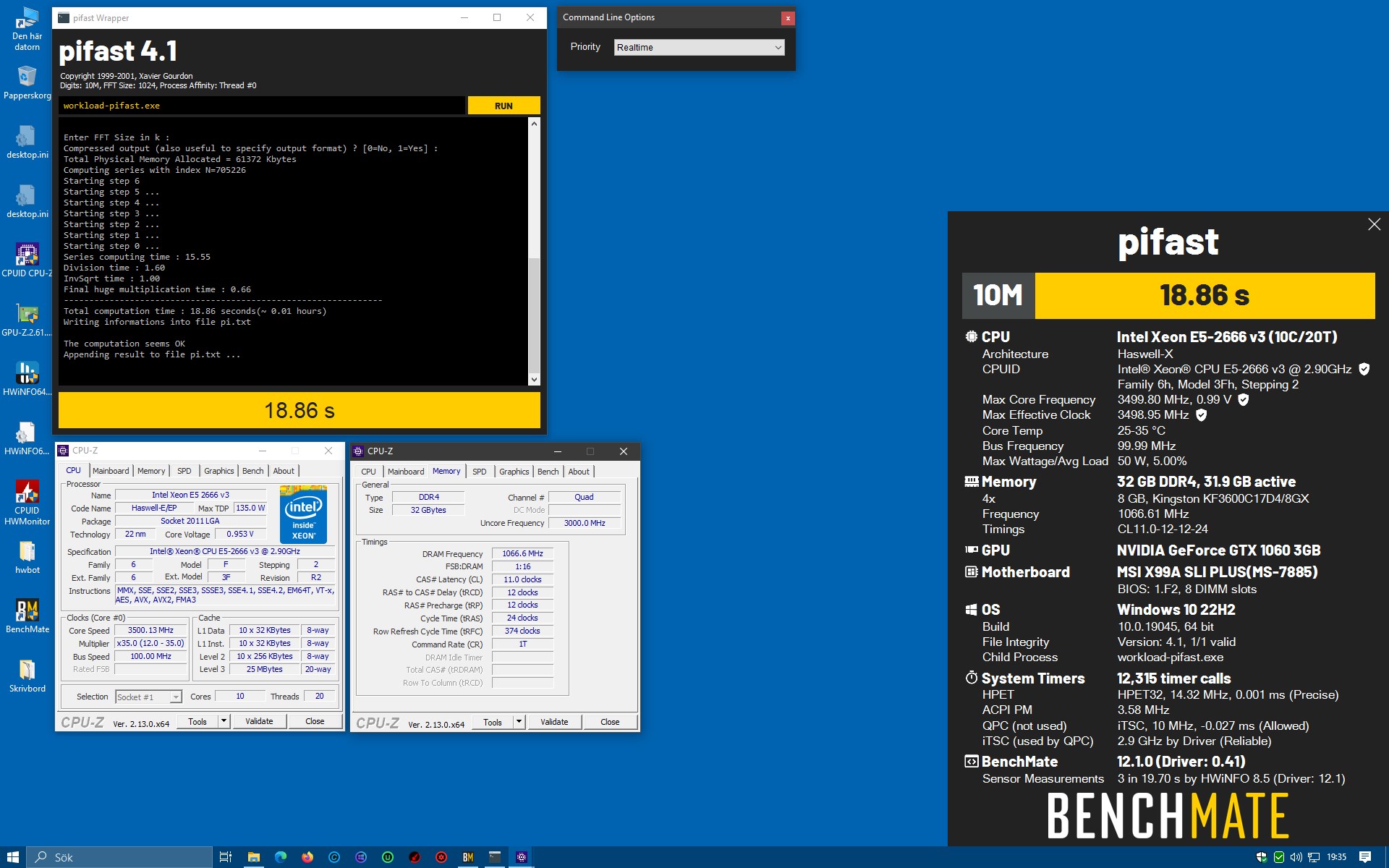1389x868 pixels.
Task: Click Validate in the right CPU-Z window
Action: [554, 722]
